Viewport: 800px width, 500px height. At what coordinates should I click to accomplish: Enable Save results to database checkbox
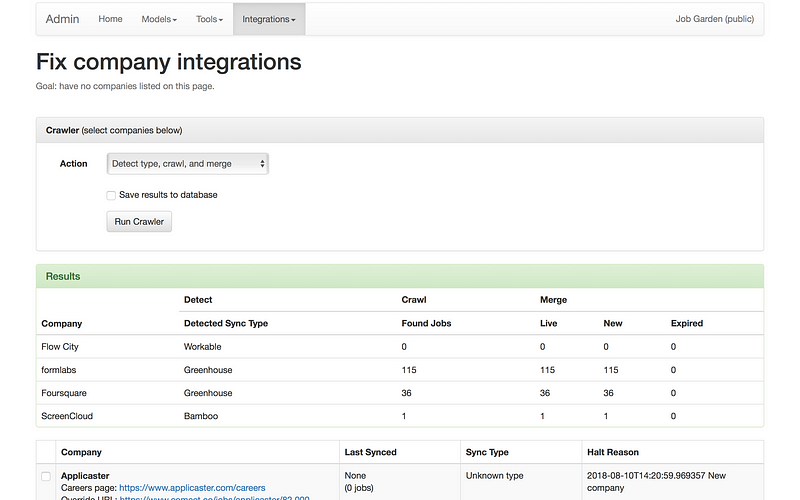111,195
